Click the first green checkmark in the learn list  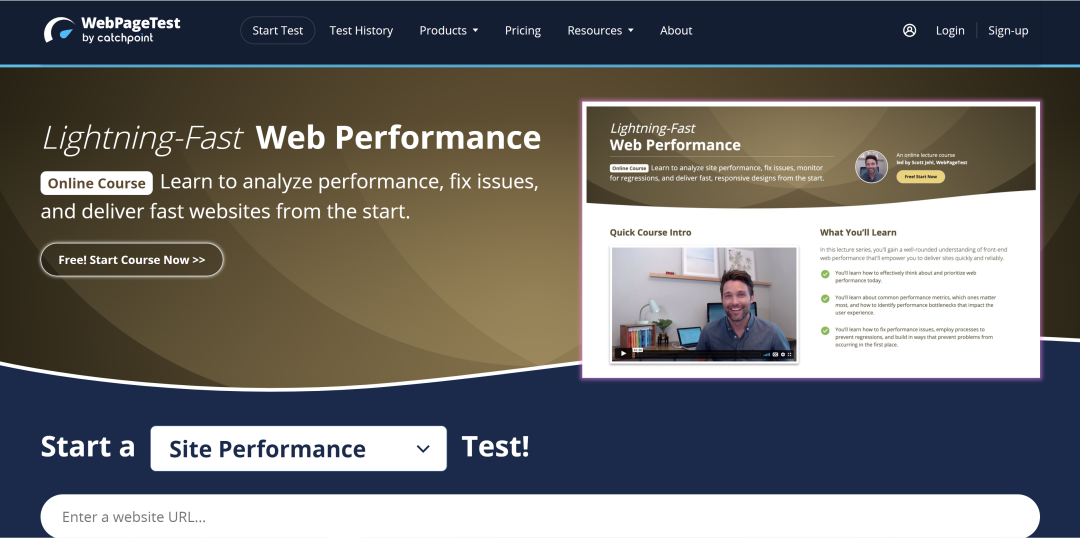825,274
